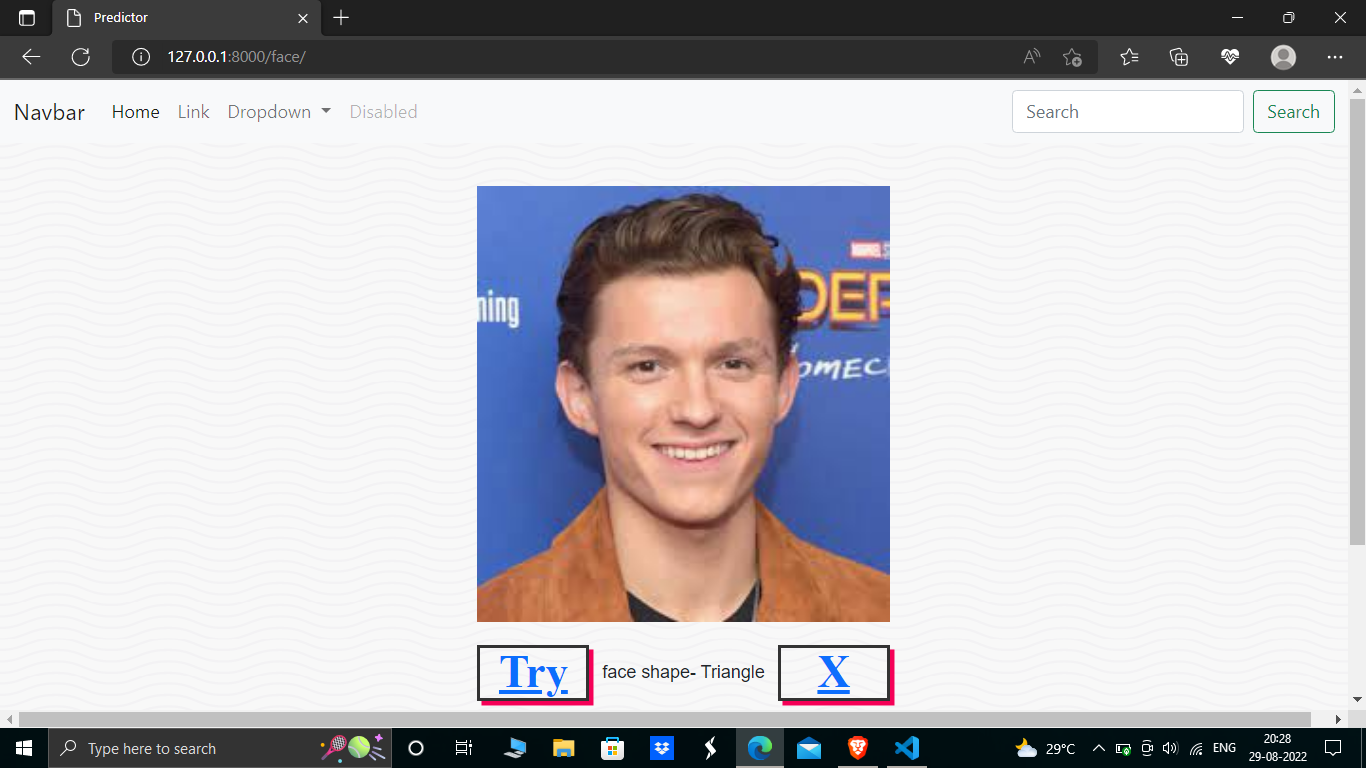Click the X button beside face shape

[834, 672]
